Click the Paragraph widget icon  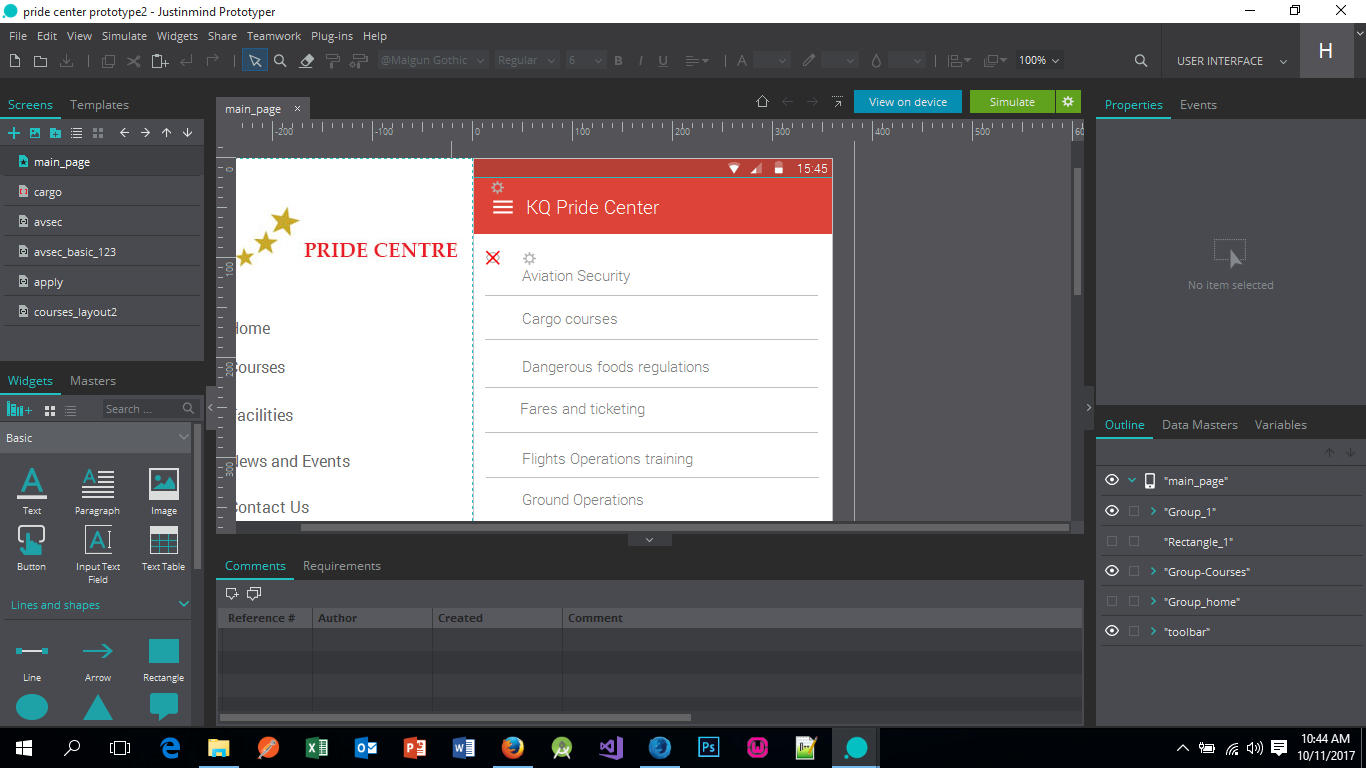[98, 491]
